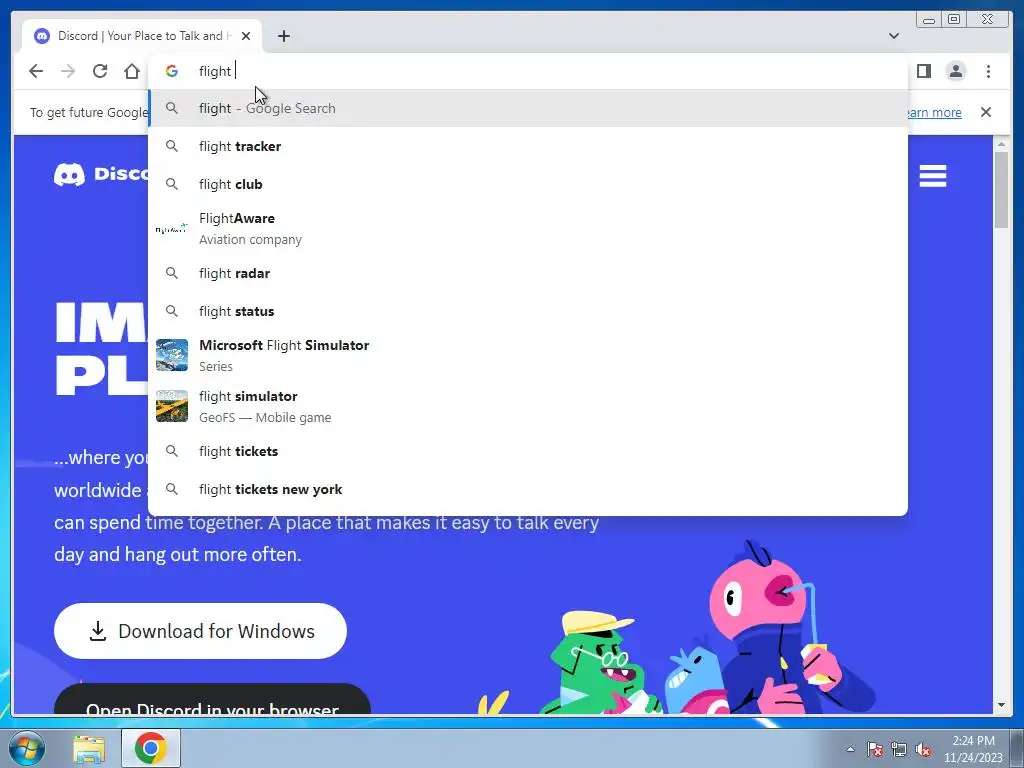
Task: Click the GeoFS game thumbnail image
Action: [172, 406]
